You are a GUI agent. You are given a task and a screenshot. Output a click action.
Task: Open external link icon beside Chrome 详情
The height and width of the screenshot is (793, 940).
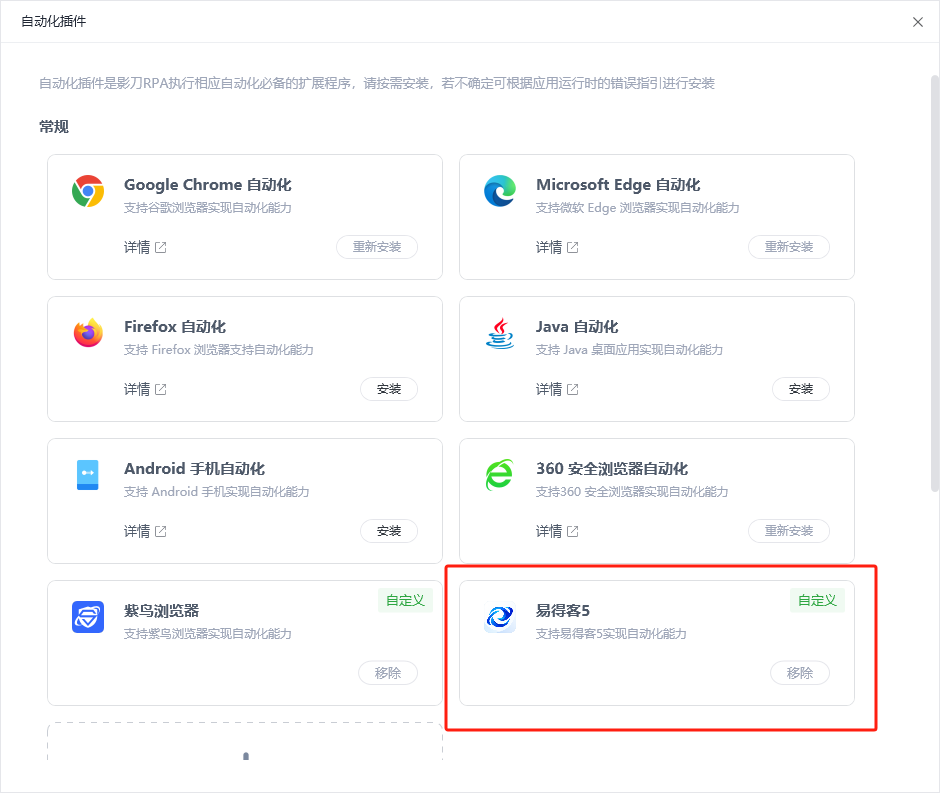(161, 248)
